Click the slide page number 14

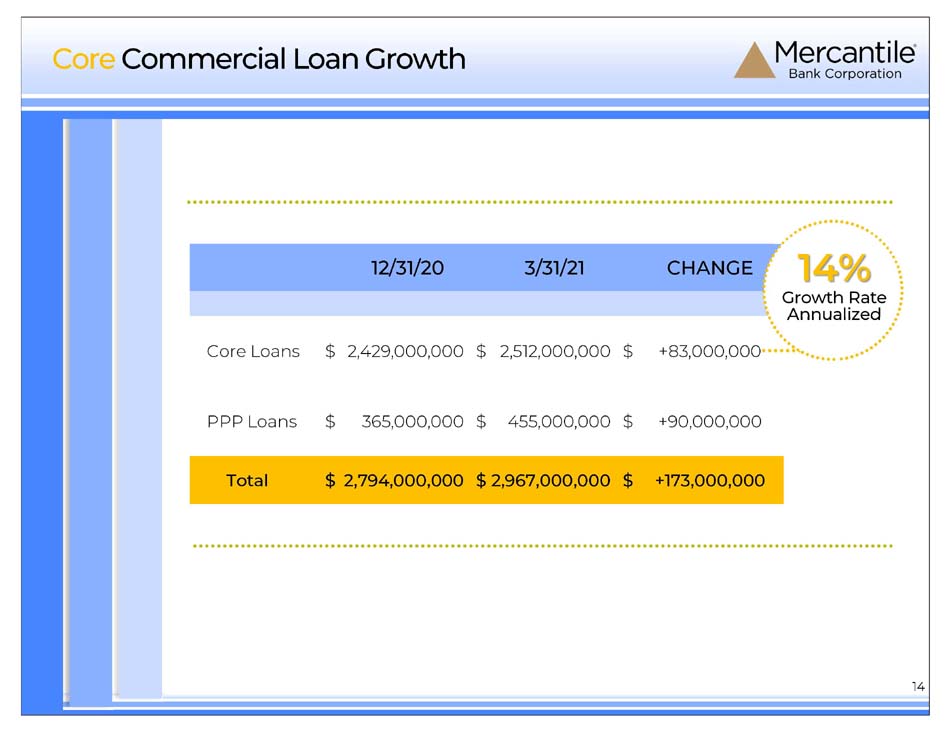click(918, 687)
